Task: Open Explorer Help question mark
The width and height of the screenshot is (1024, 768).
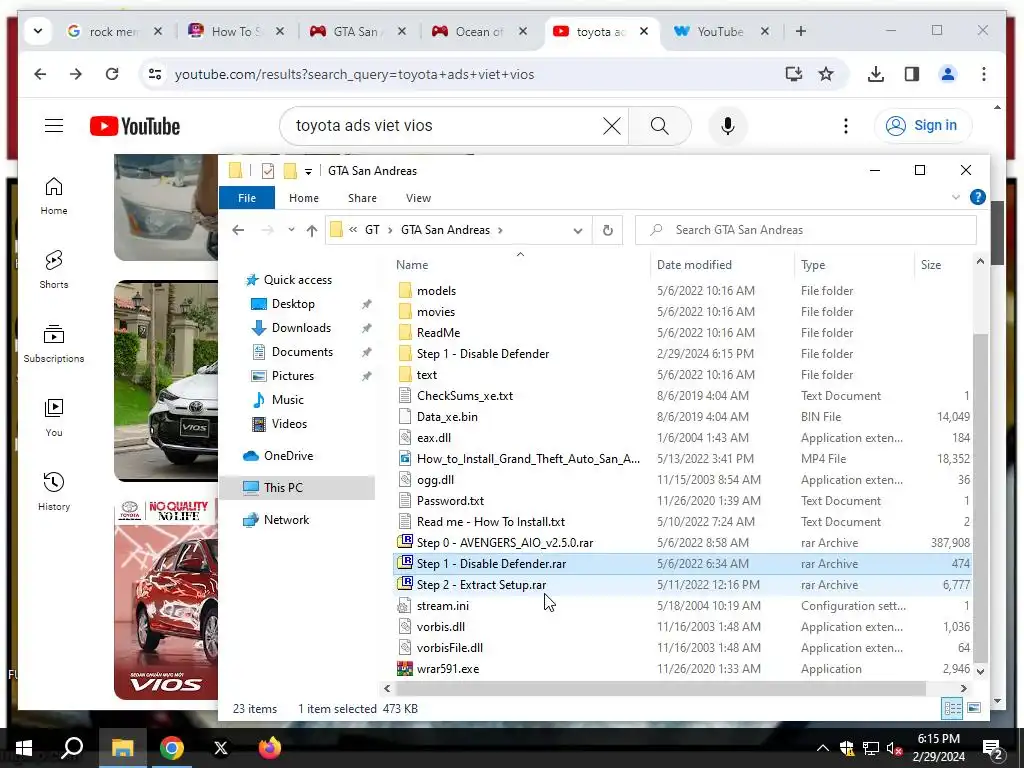Action: pyautogui.click(x=978, y=197)
